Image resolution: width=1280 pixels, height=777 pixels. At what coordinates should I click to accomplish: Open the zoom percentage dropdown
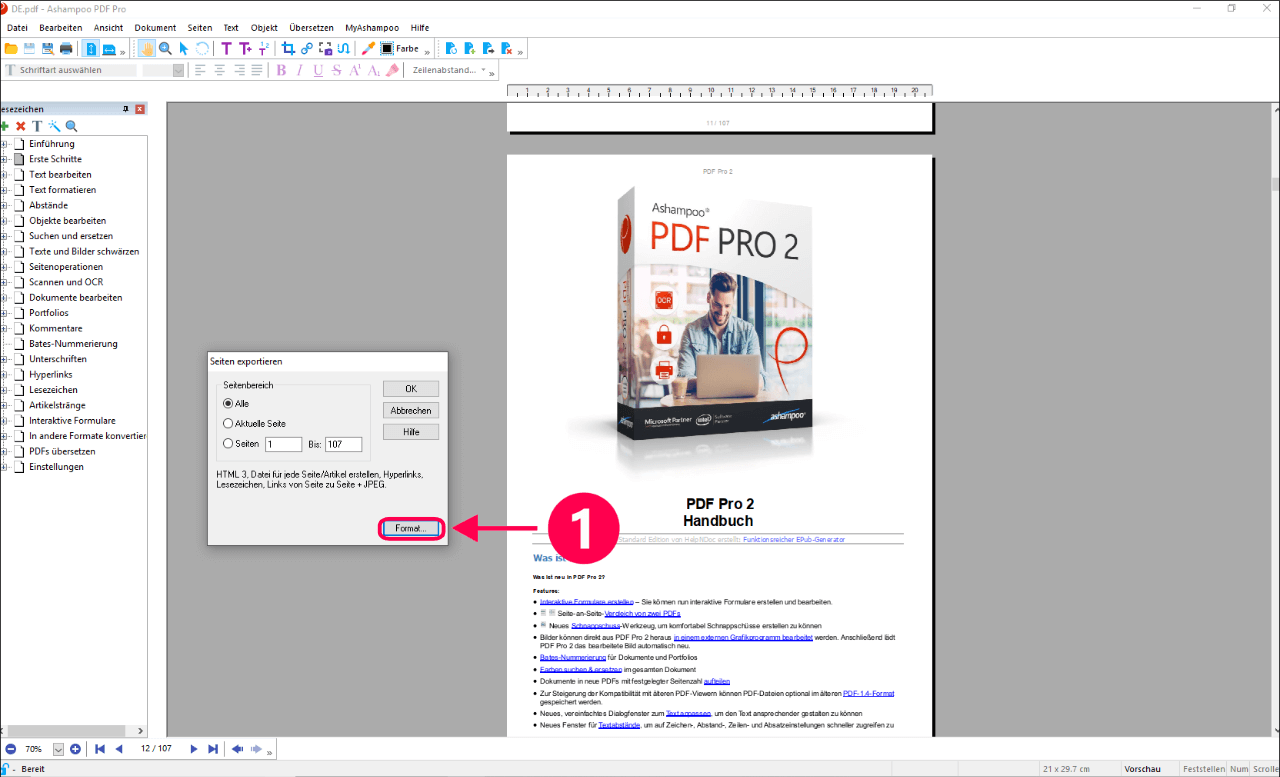[x=58, y=749]
